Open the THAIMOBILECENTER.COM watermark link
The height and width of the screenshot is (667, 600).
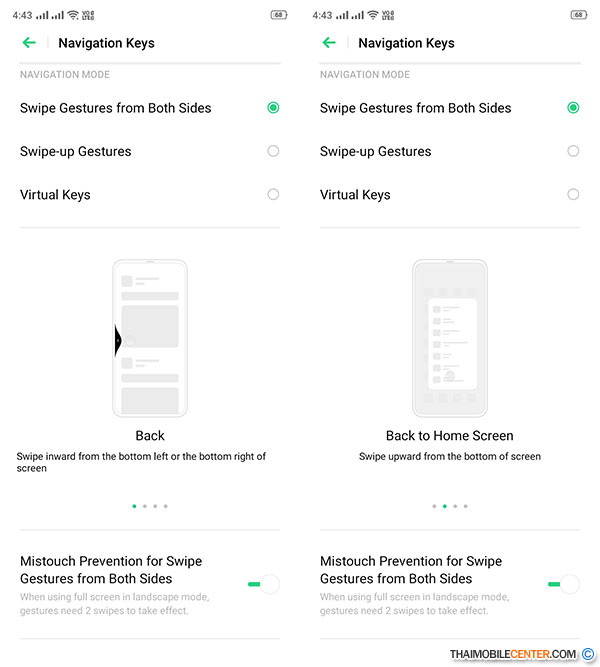pyautogui.click(x=513, y=654)
